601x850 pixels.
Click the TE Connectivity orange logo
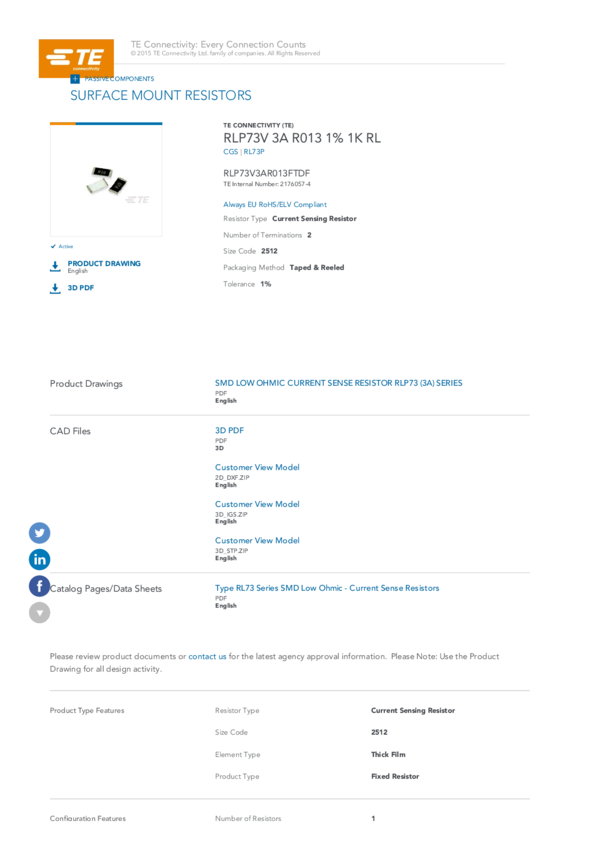tap(76, 58)
